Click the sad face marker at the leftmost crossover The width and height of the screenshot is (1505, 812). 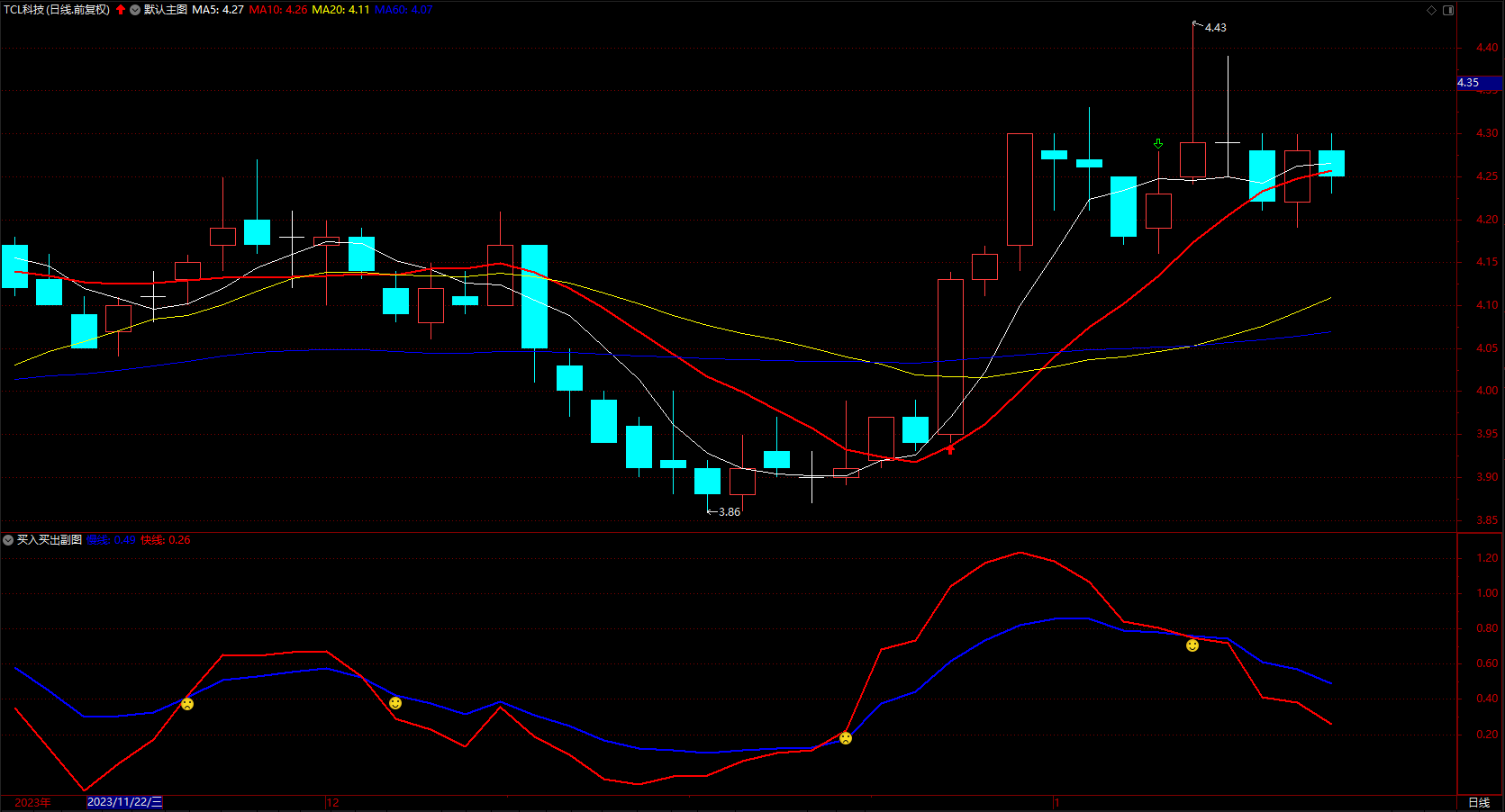(x=187, y=704)
